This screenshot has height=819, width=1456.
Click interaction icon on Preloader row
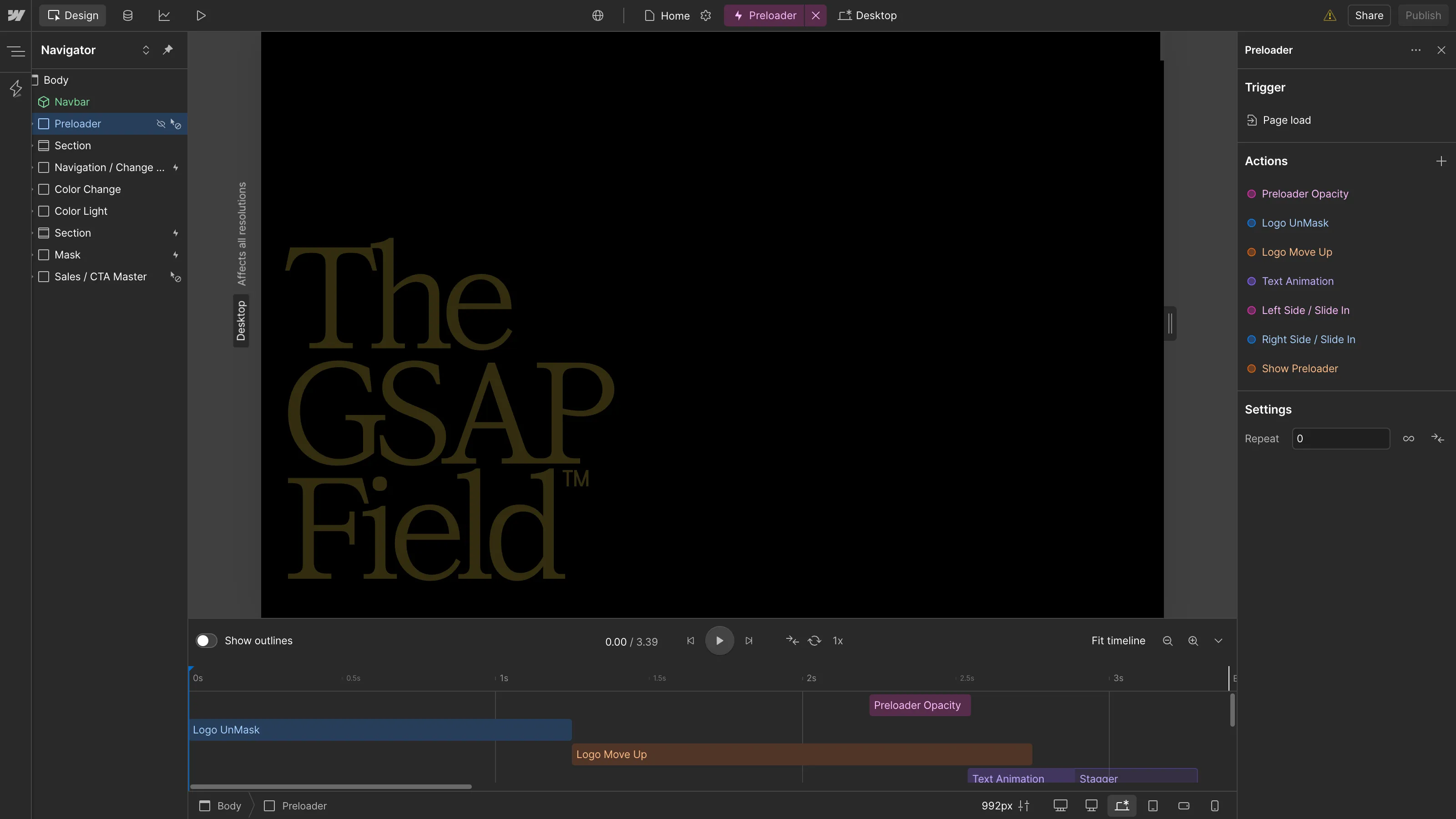coord(176,124)
